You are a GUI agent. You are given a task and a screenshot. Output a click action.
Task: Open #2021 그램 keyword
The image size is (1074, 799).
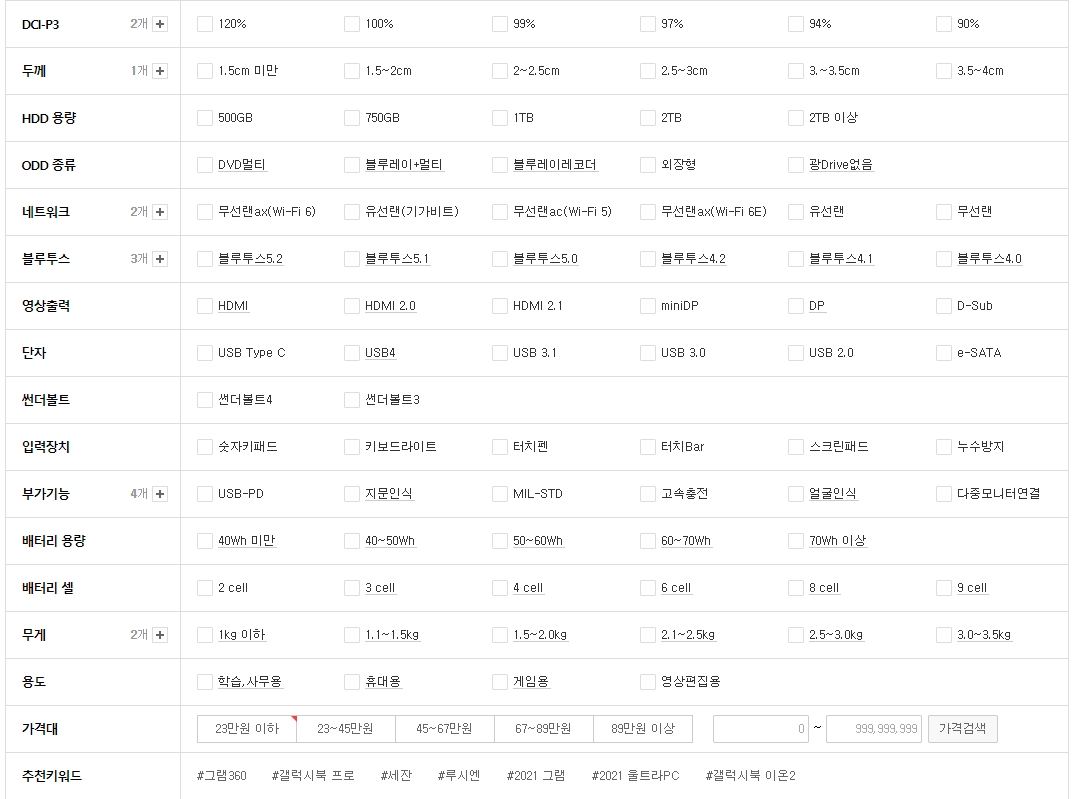point(536,776)
